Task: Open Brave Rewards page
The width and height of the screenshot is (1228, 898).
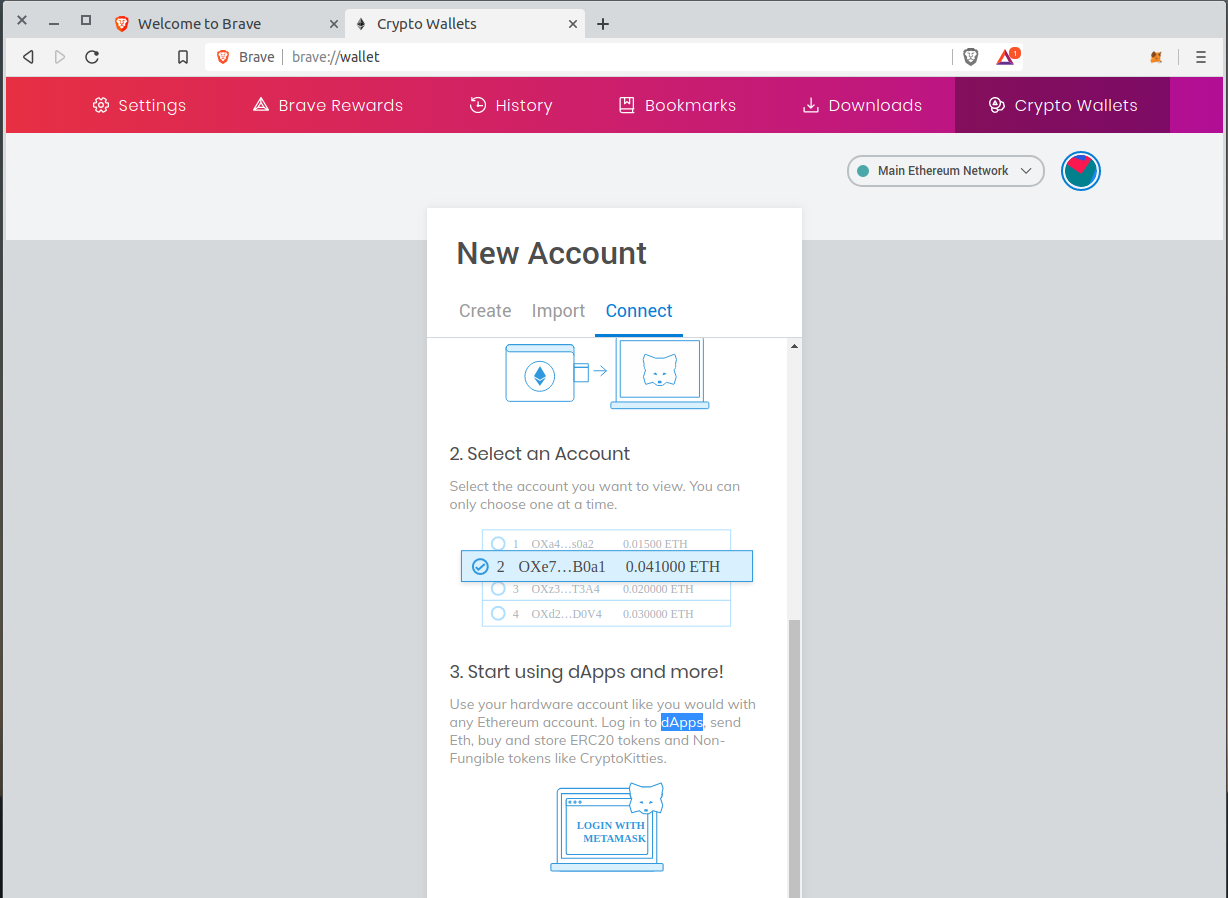Action: pyautogui.click(x=328, y=105)
